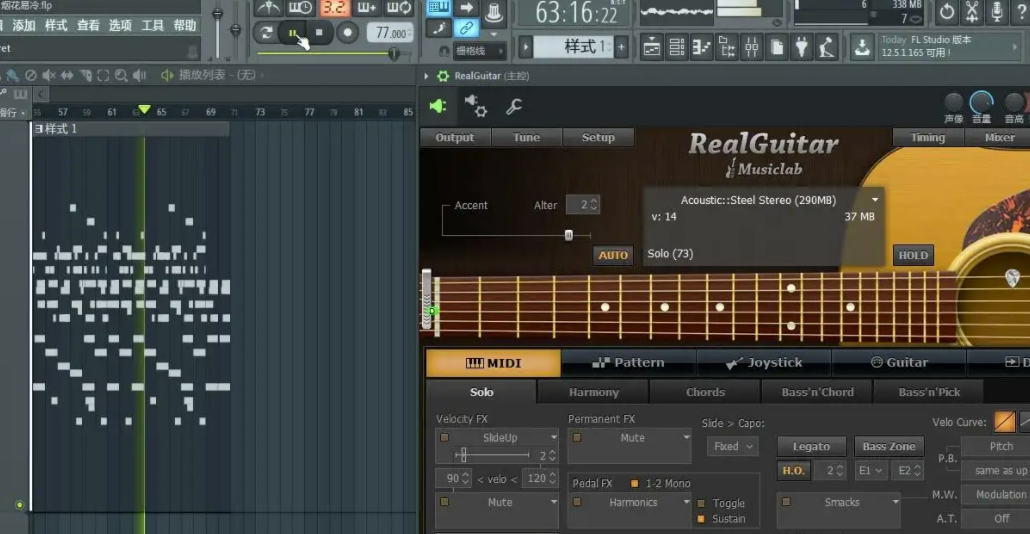Click the knob tweak icon
The height and width of the screenshot is (534, 1030).
point(494,12)
